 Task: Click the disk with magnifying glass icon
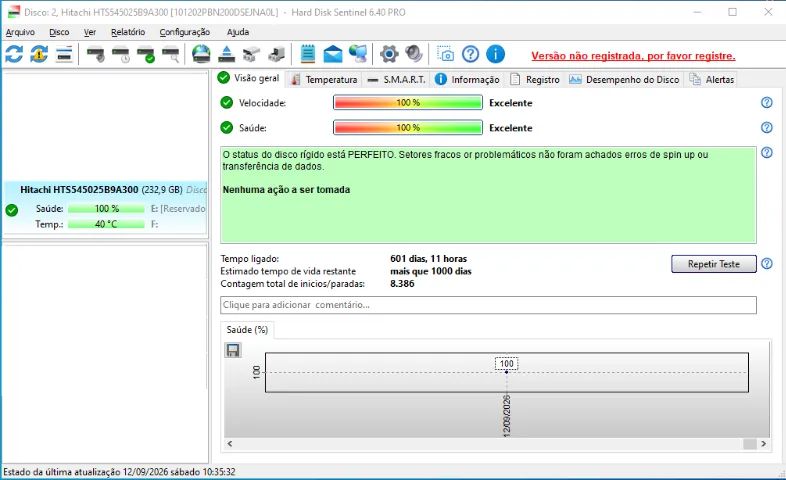[x=171, y=54]
